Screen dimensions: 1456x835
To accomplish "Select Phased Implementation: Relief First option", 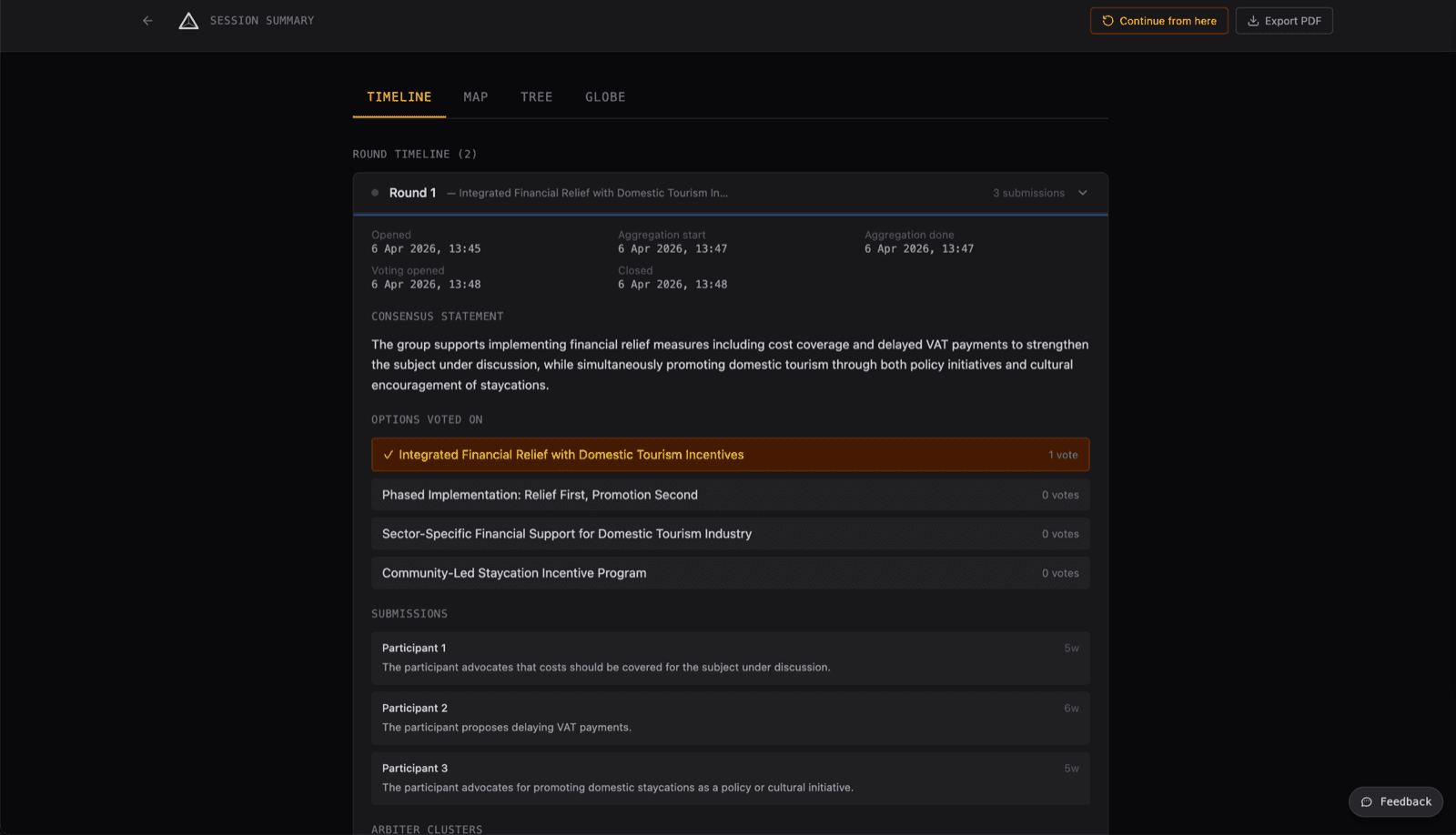I will [x=730, y=495].
